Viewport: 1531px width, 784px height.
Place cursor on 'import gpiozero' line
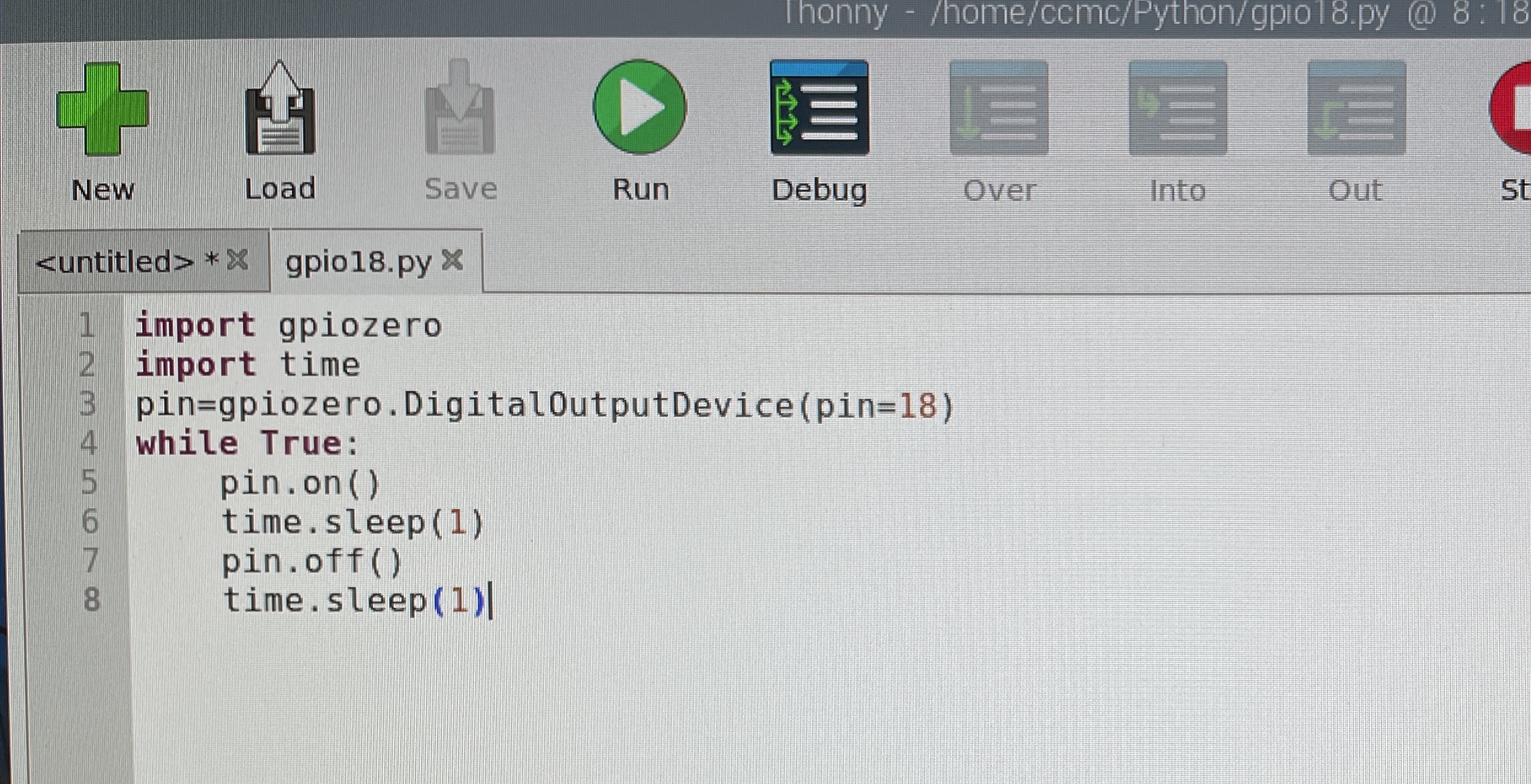[289, 326]
